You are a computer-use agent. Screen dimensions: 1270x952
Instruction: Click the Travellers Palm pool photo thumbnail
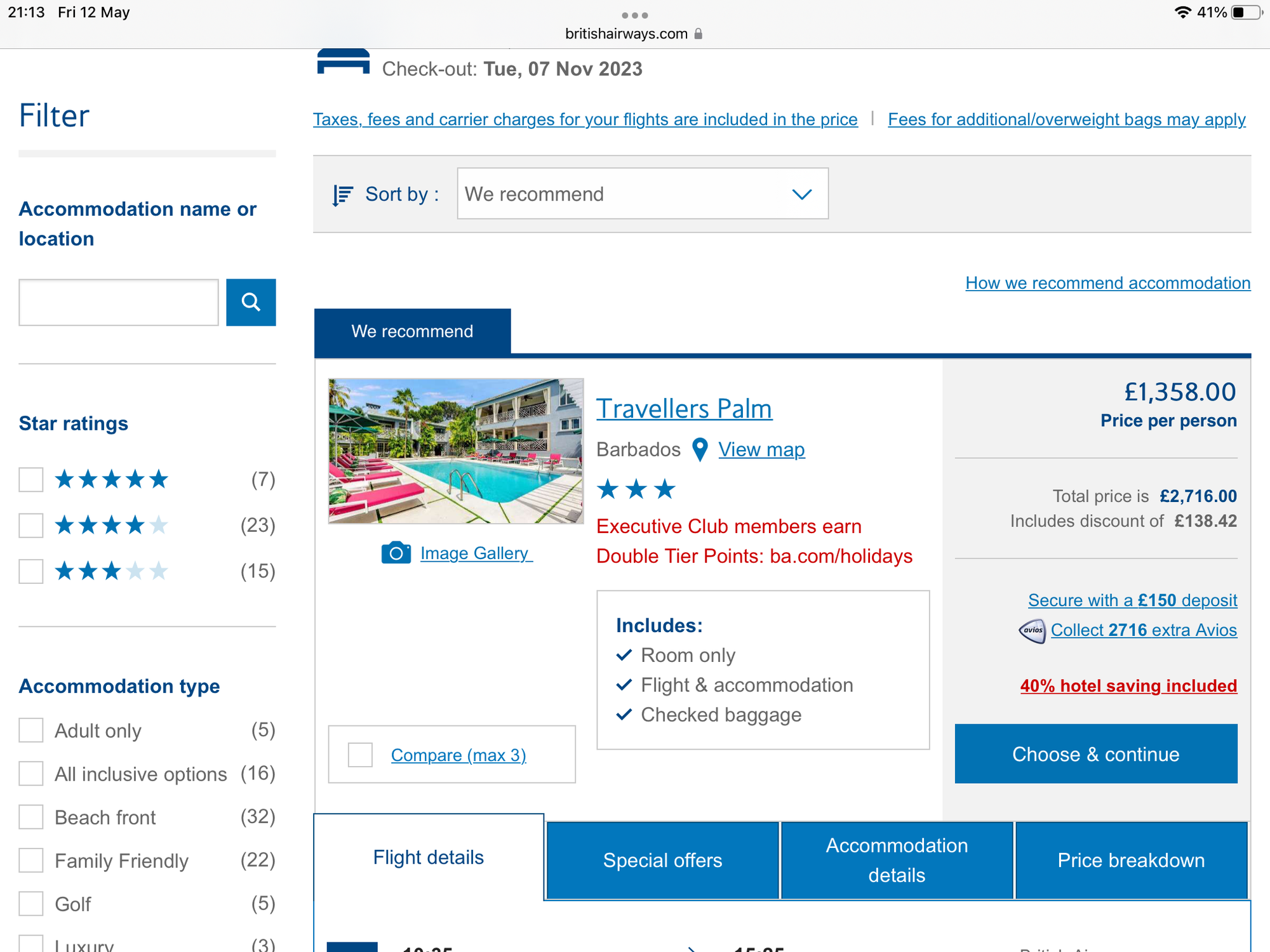pyautogui.click(x=455, y=451)
